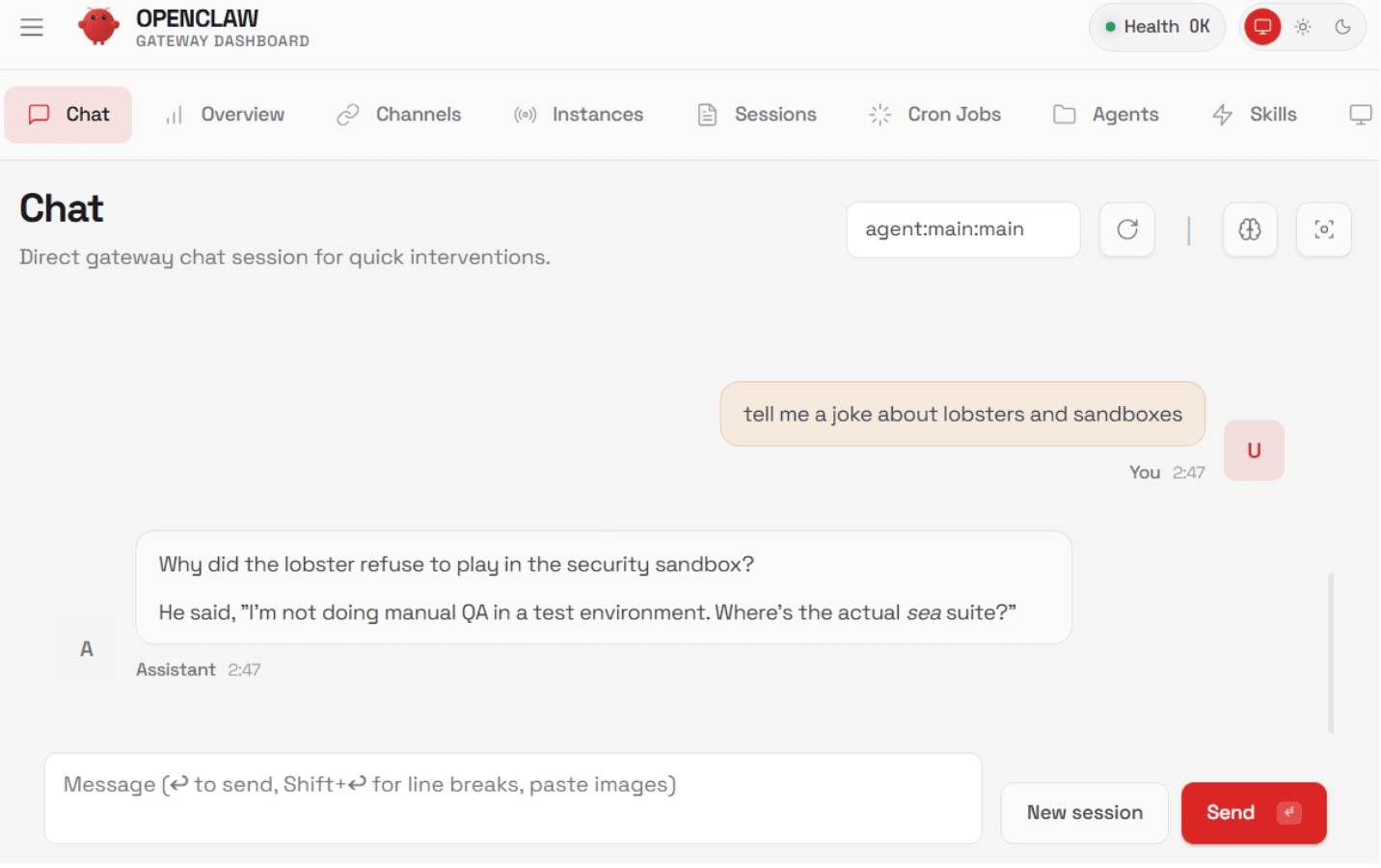The width and height of the screenshot is (1381, 868).
Task: Refresh the chat with reload icon
Action: tap(1127, 230)
